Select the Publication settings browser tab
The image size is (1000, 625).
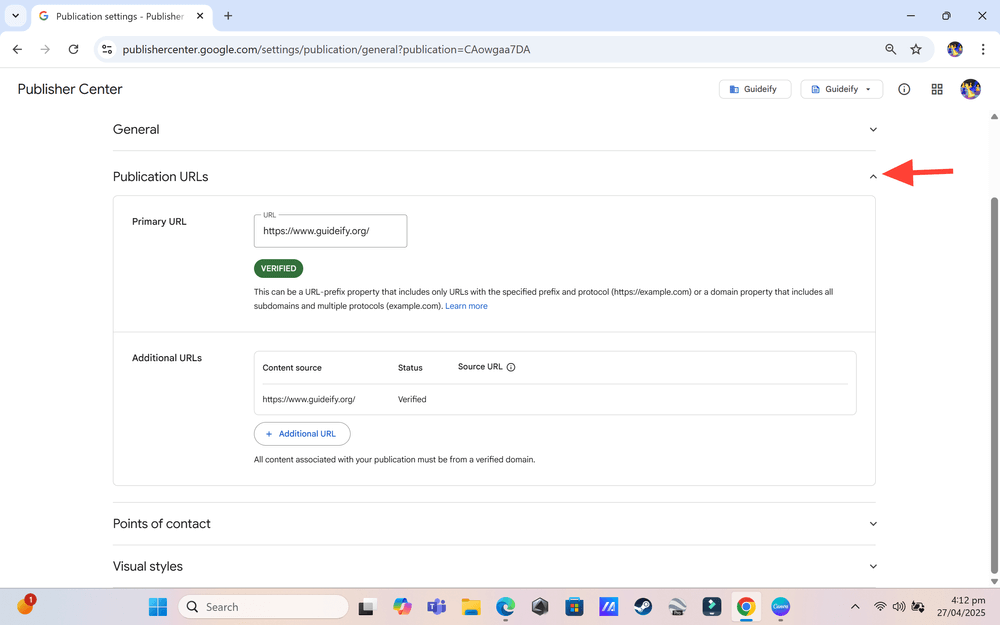(120, 16)
